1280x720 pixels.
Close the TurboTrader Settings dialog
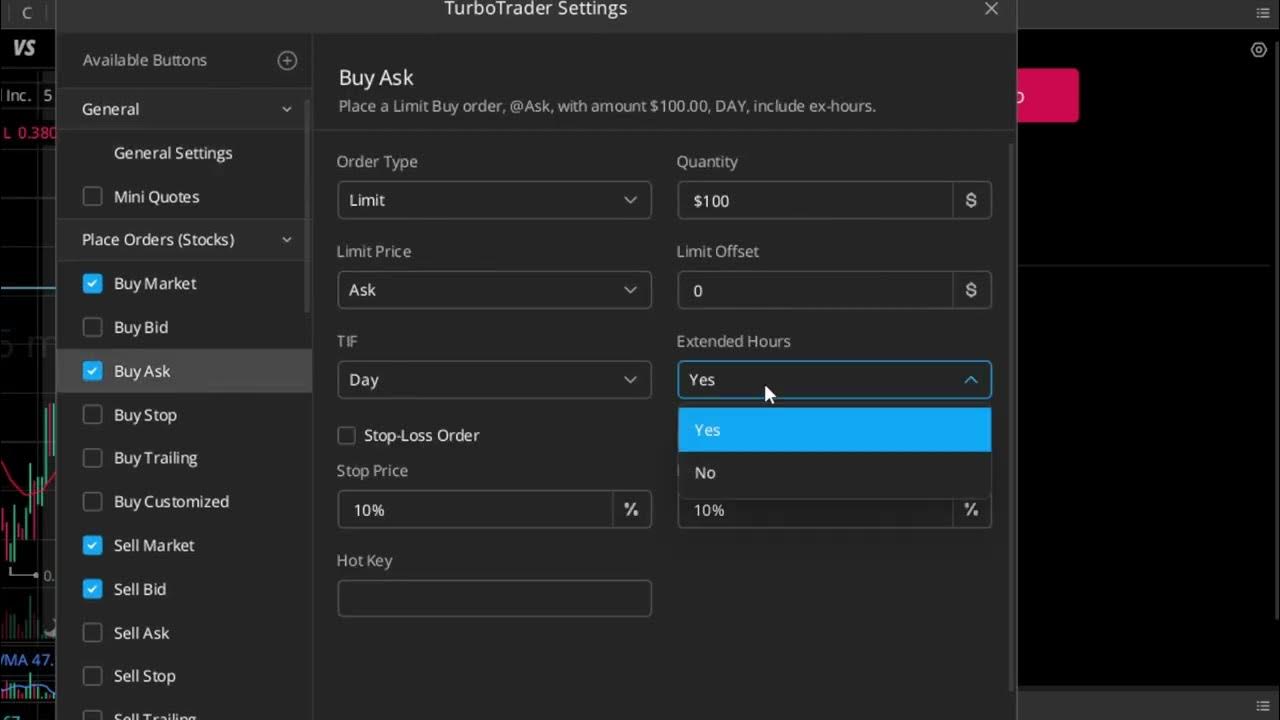click(991, 9)
